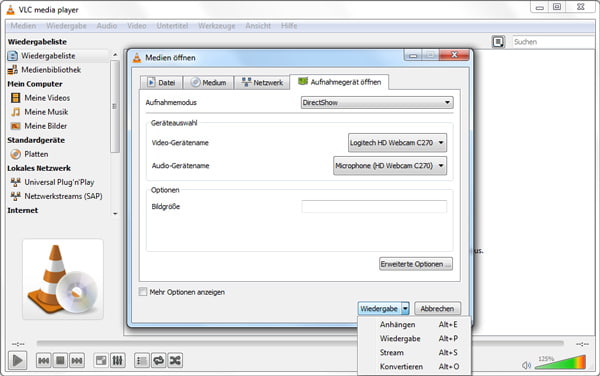Choose Konvertieren from dropdown menu

click(x=414, y=366)
